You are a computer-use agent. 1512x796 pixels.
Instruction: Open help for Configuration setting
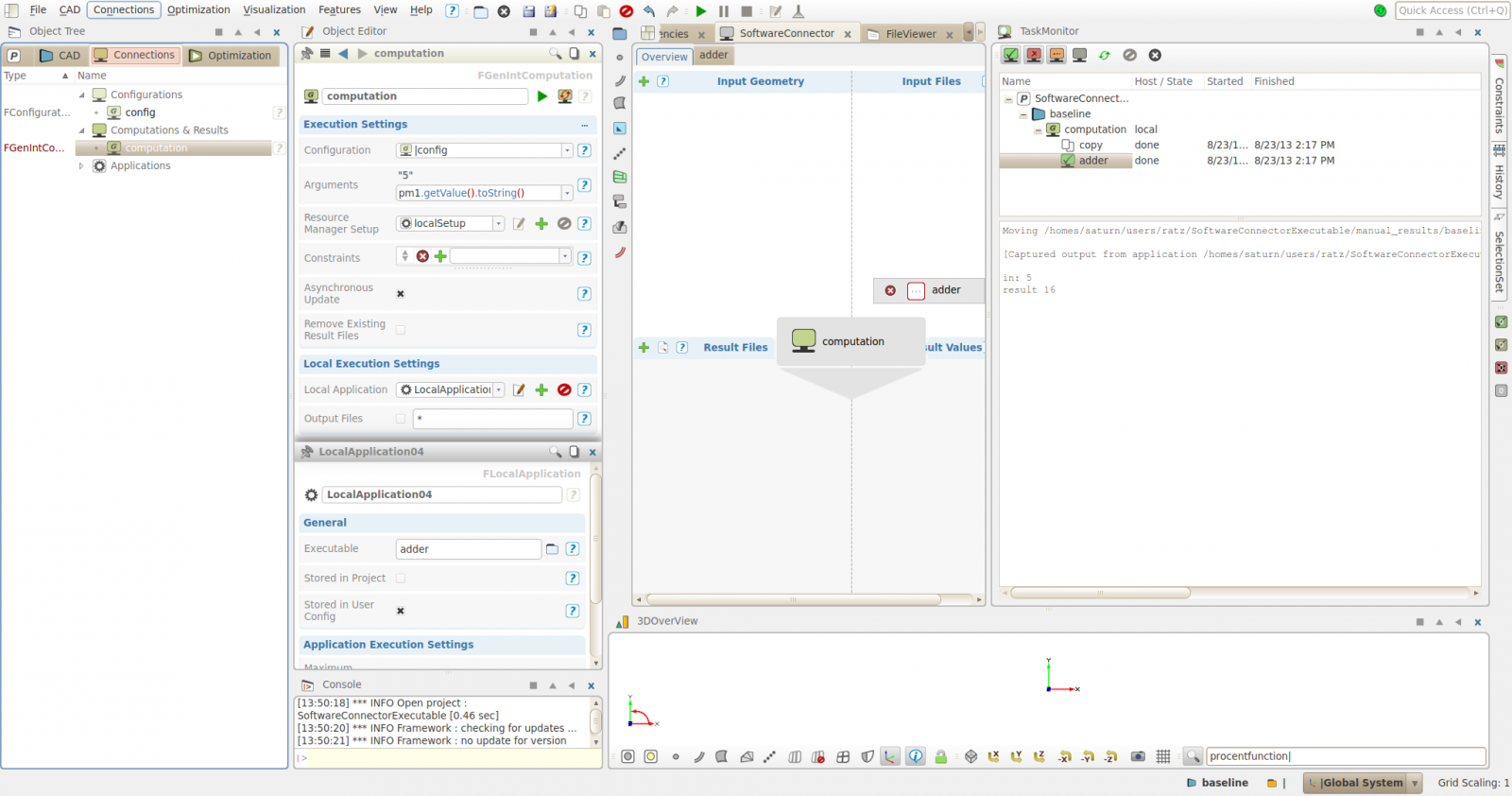click(584, 150)
